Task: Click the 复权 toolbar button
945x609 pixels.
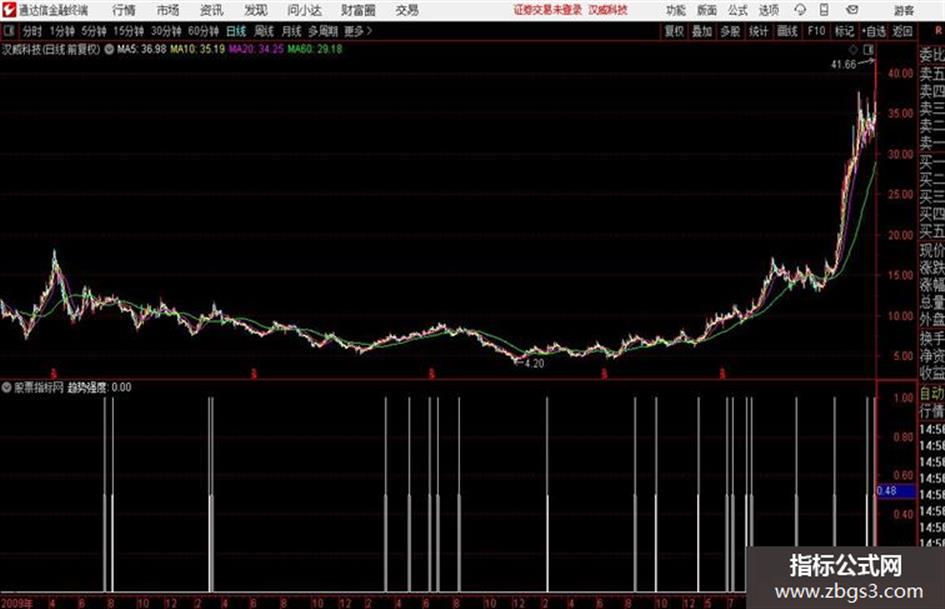Action: click(674, 31)
